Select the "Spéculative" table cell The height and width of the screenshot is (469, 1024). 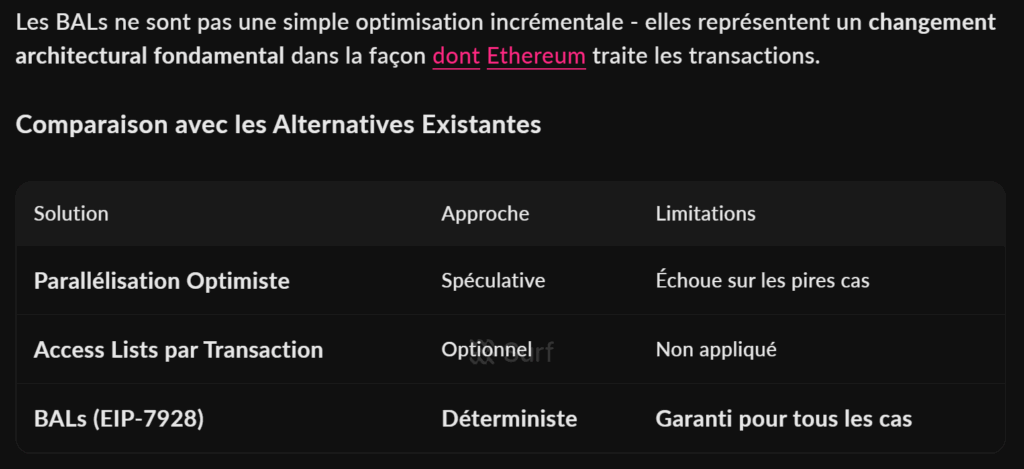click(493, 281)
